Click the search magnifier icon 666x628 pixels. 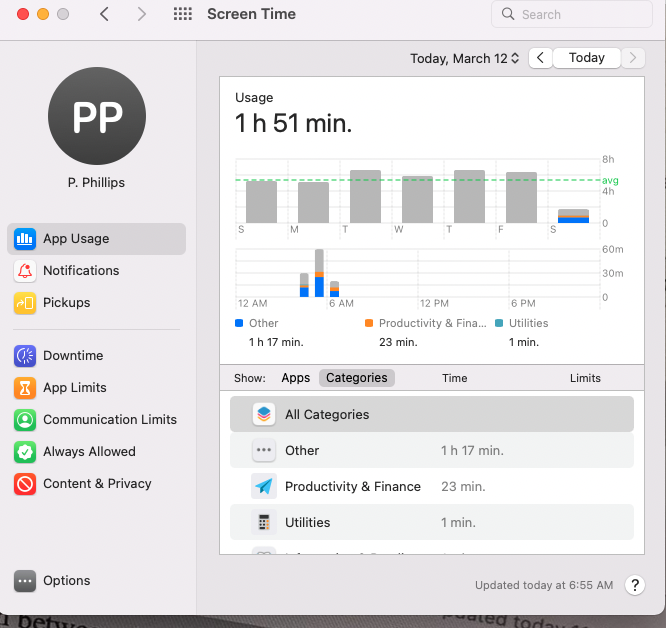click(508, 14)
